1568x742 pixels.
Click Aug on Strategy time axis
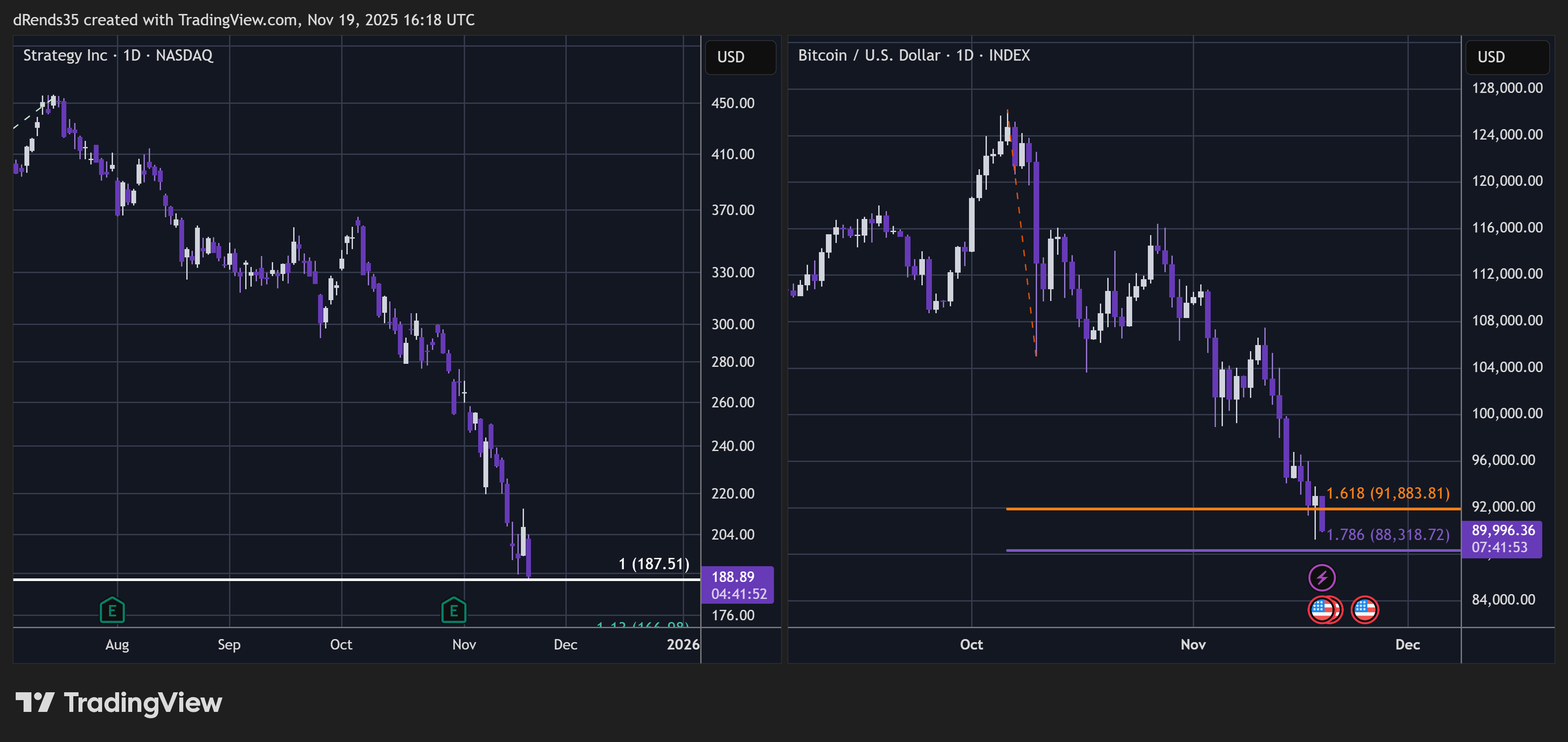117,645
